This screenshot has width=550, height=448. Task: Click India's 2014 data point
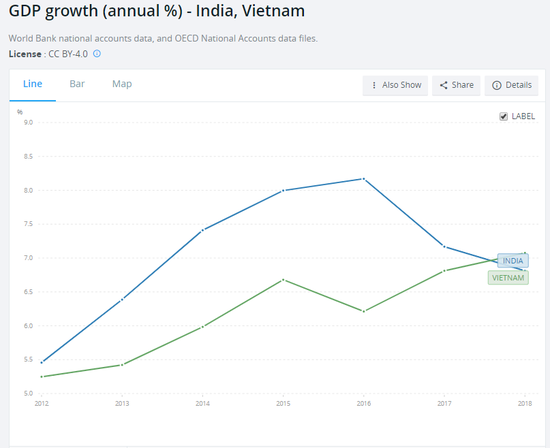pos(203,230)
